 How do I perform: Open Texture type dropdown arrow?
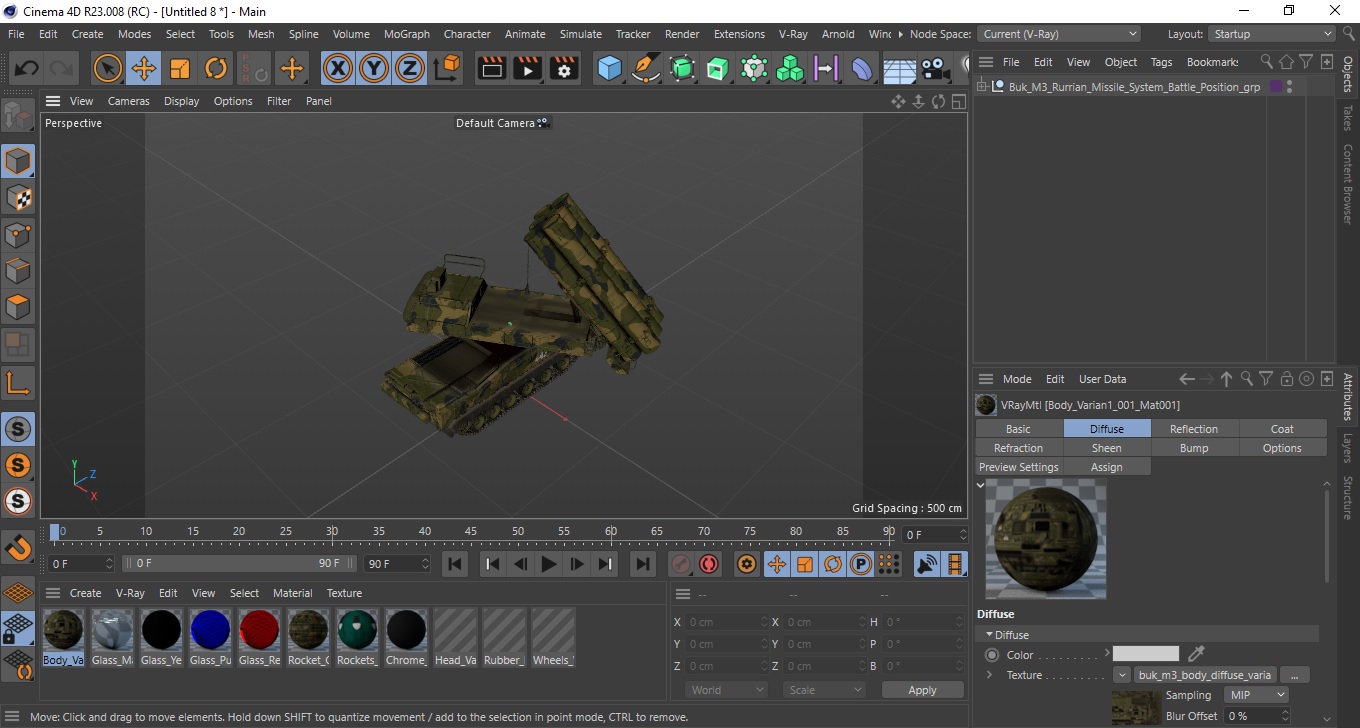[x=1122, y=675]
